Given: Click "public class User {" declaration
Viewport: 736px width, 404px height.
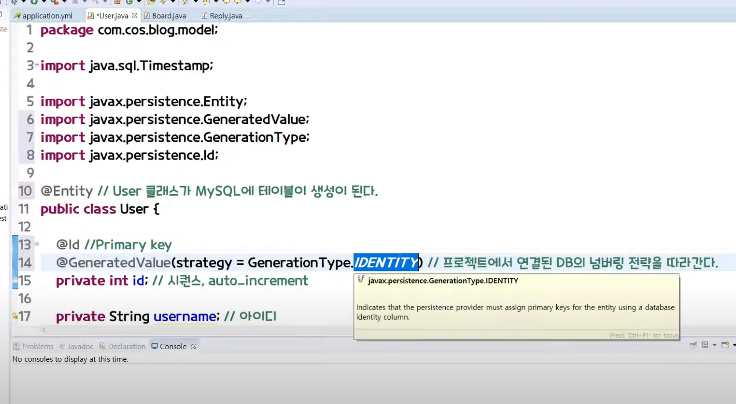Looking at the screenshot, I should point(100,209).
